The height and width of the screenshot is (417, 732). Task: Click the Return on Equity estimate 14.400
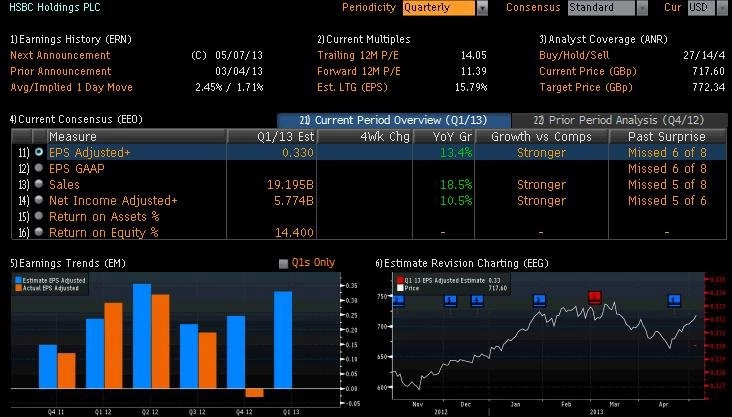tap(294, 232)
